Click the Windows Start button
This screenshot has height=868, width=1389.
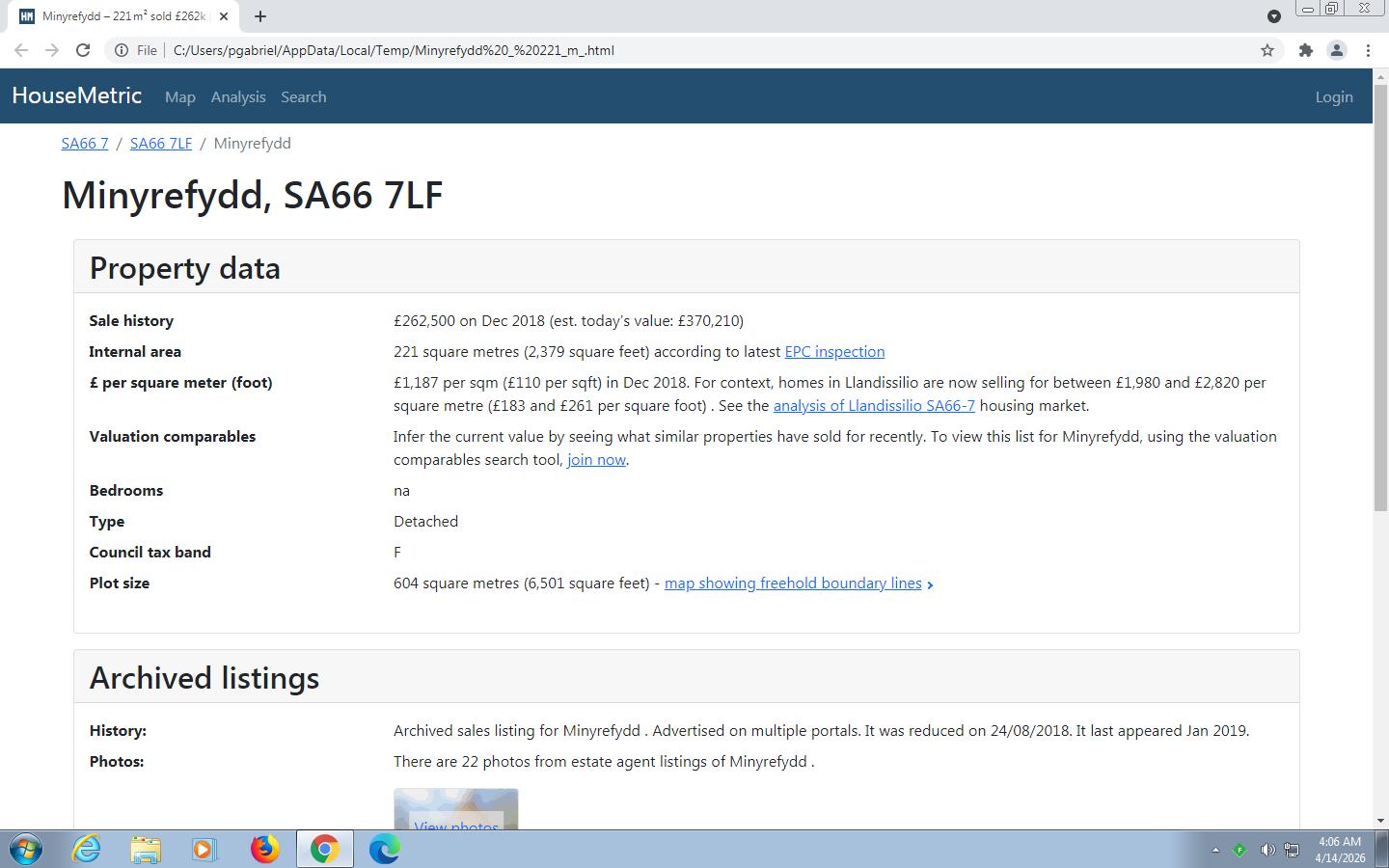pos(26,849)
